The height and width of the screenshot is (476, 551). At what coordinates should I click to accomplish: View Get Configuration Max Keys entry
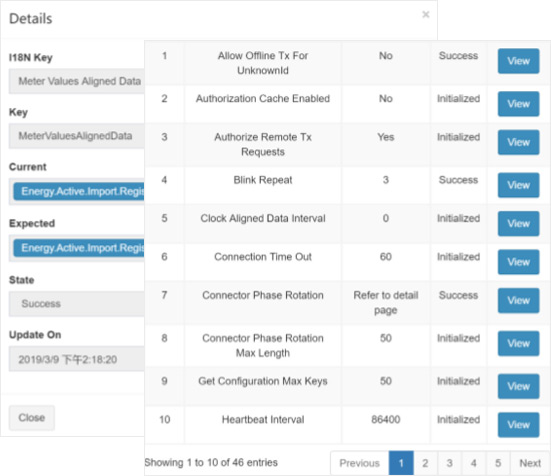(518, 386)
